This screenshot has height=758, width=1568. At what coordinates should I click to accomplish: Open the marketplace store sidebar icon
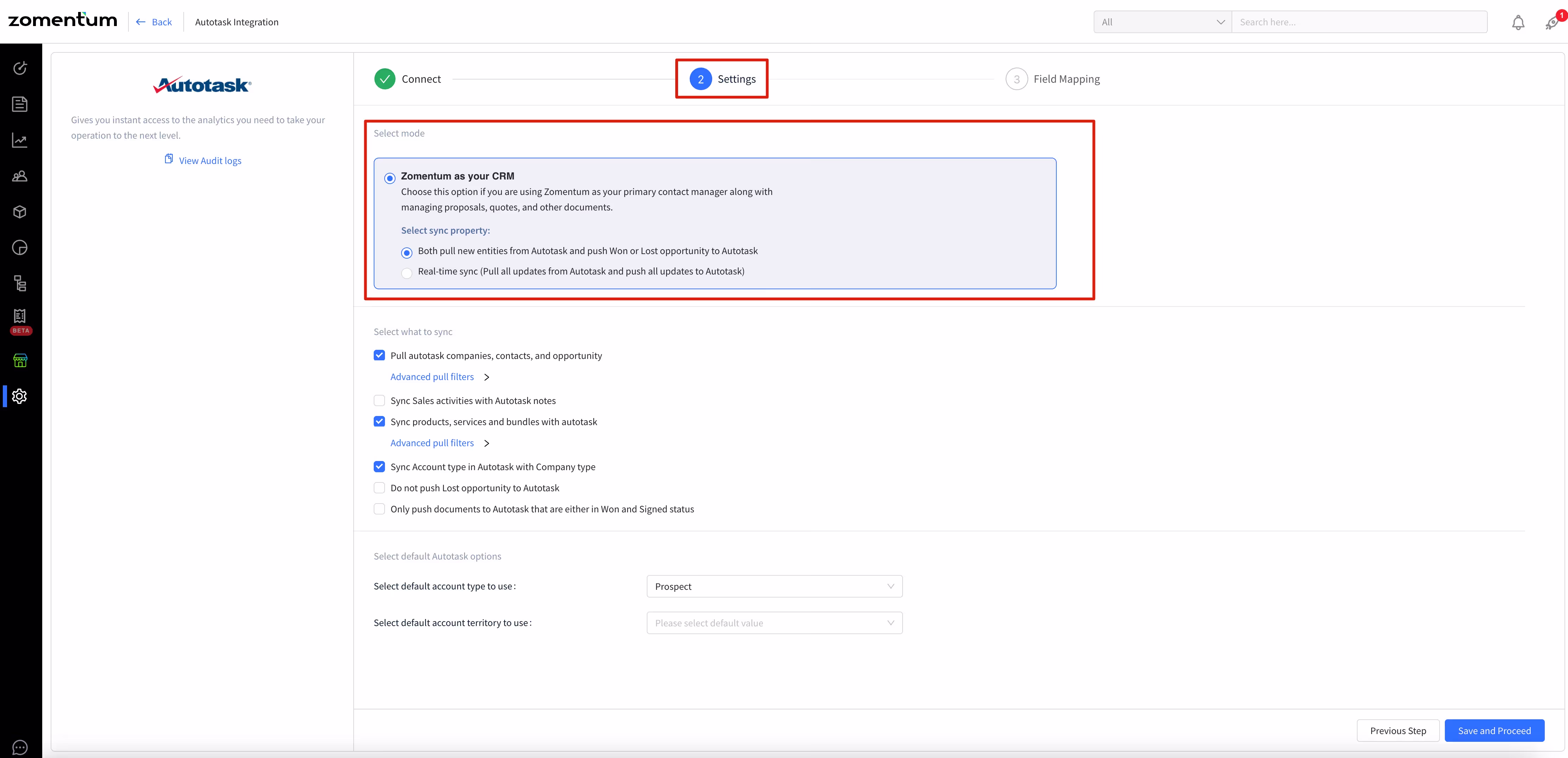click(19, 360)
